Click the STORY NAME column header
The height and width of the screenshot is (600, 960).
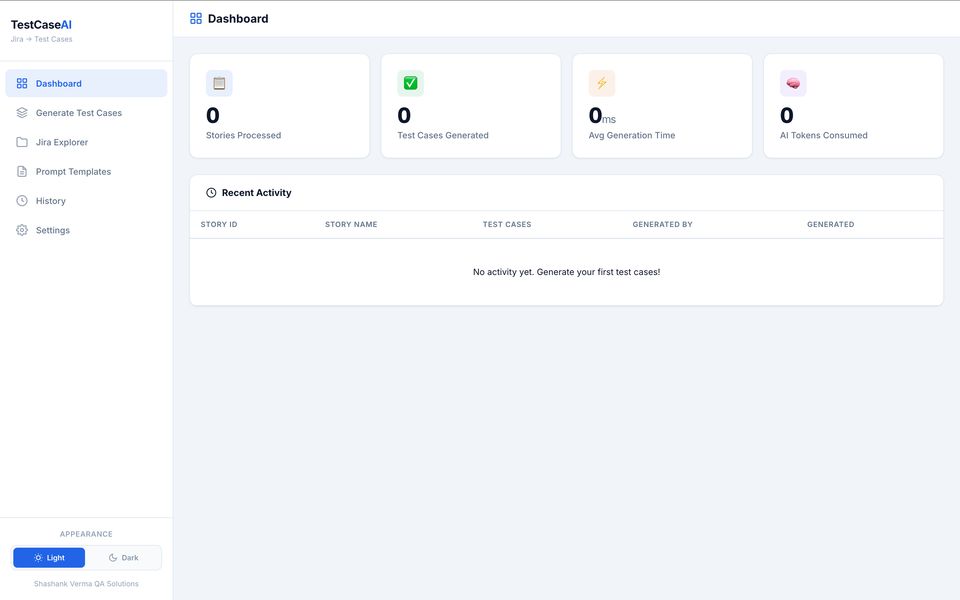click(x=351, y=225)
